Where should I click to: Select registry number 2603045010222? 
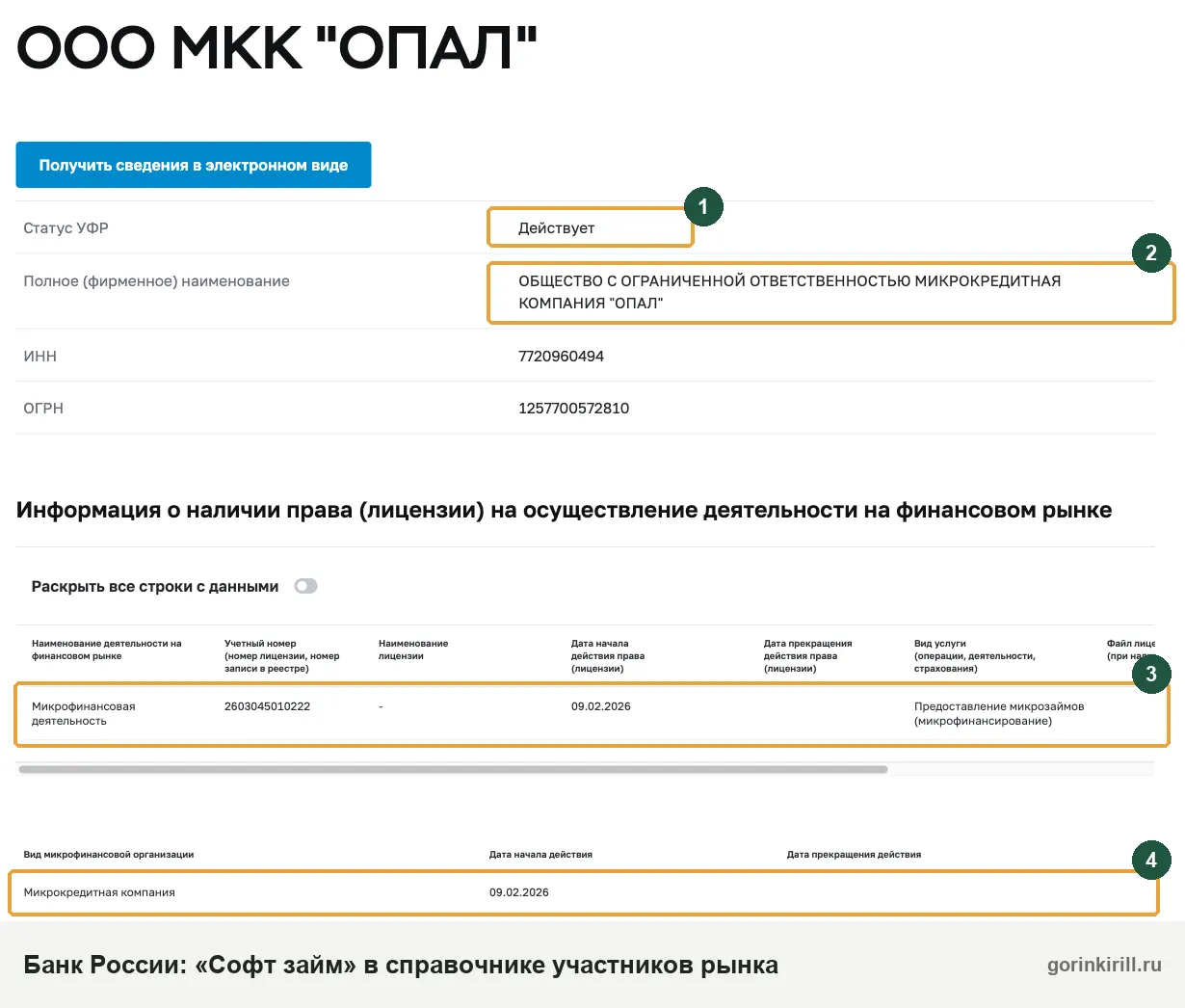click(267, 706)
